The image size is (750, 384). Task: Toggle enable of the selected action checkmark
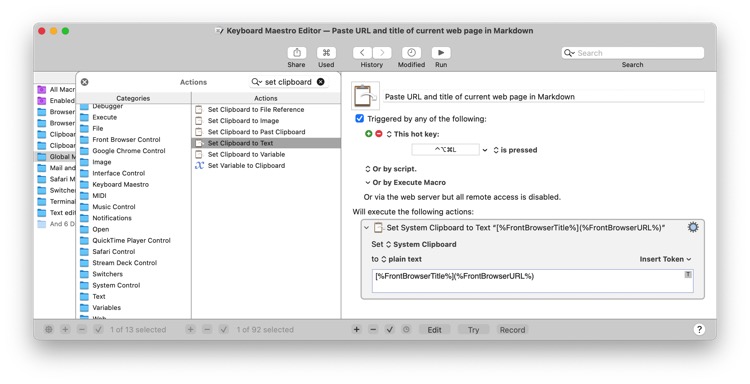click(x=390, y=329)
